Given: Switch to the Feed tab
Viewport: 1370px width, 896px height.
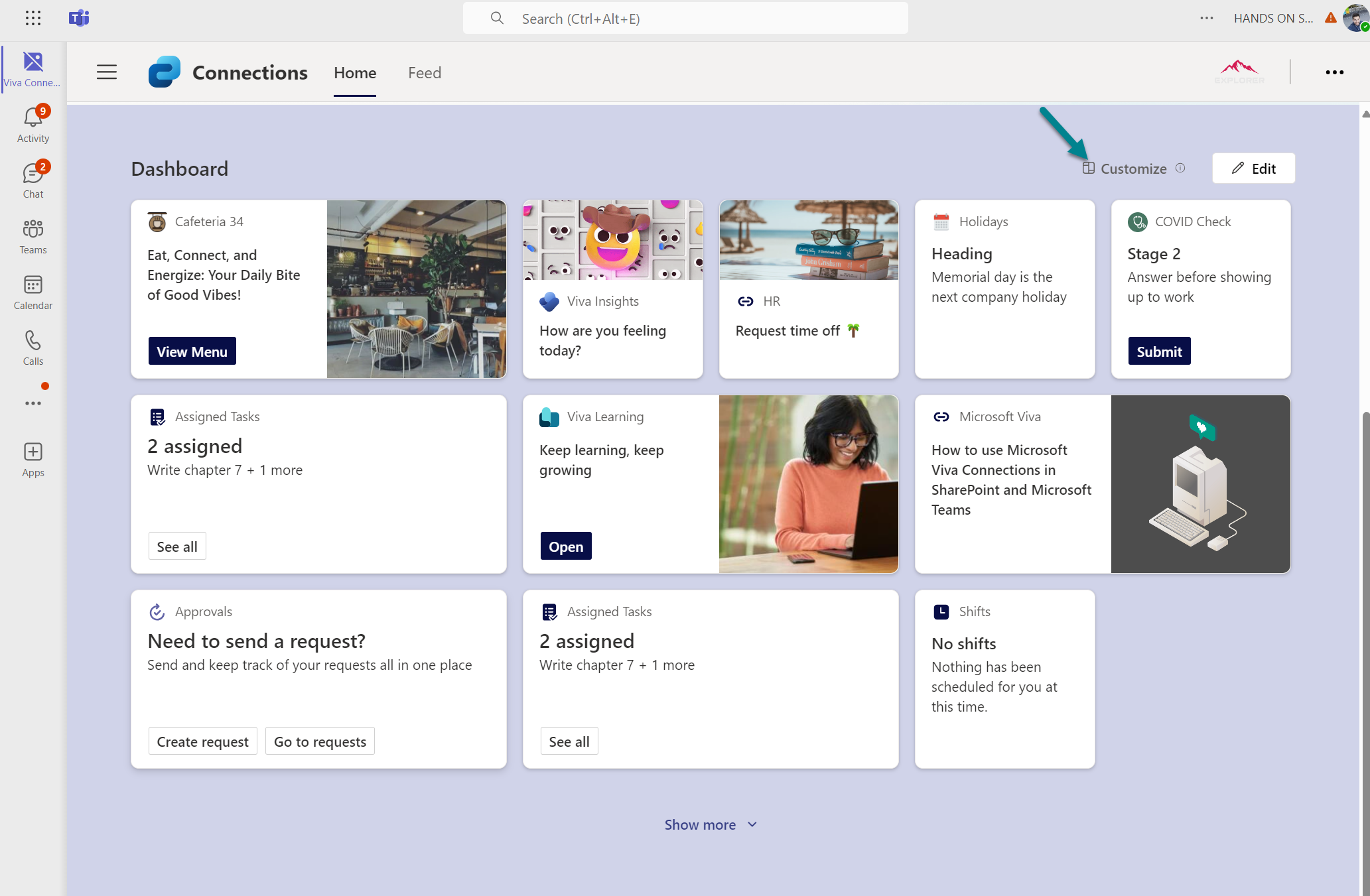Looking at the screenshot, I should (425, 72).
